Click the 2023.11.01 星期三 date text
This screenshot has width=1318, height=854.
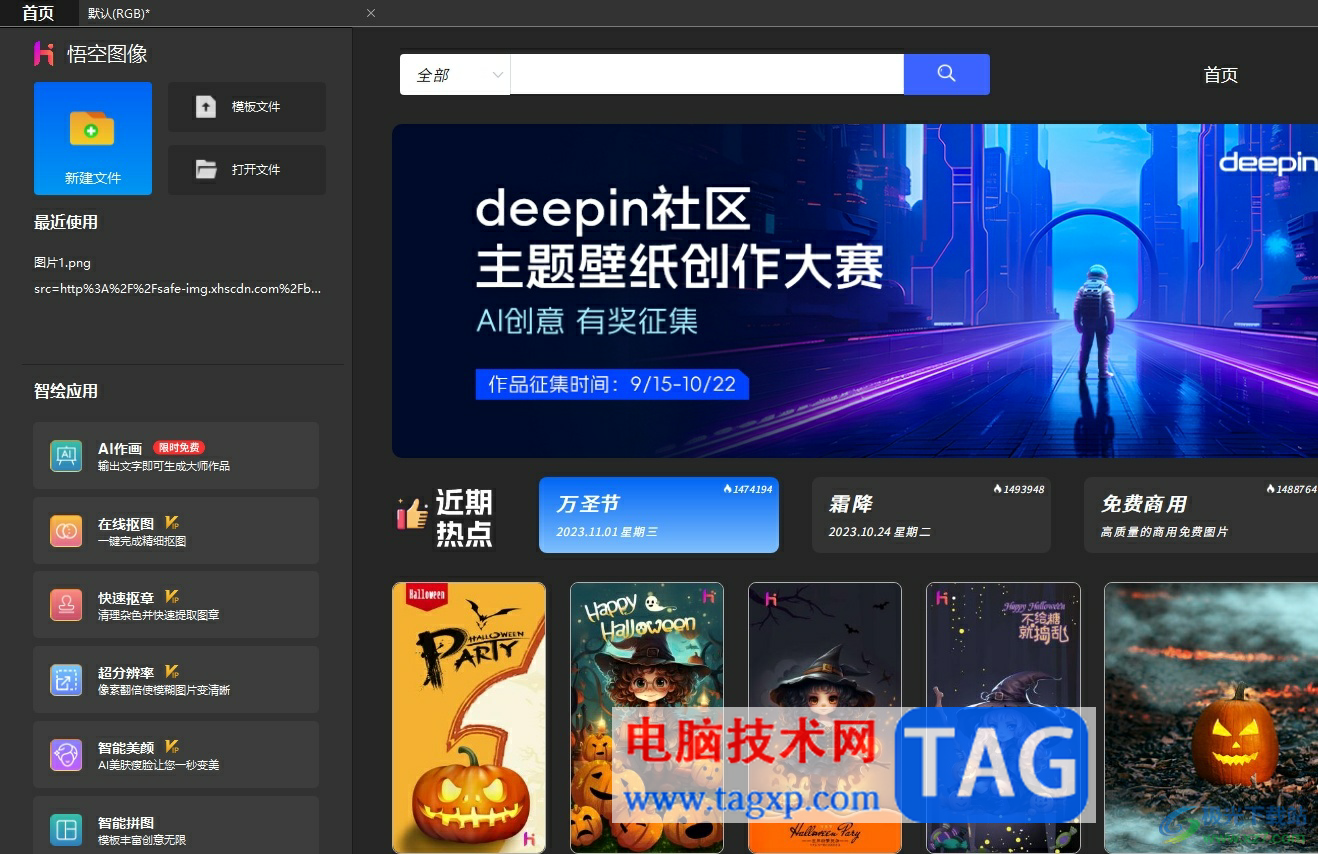click(607, 532)
